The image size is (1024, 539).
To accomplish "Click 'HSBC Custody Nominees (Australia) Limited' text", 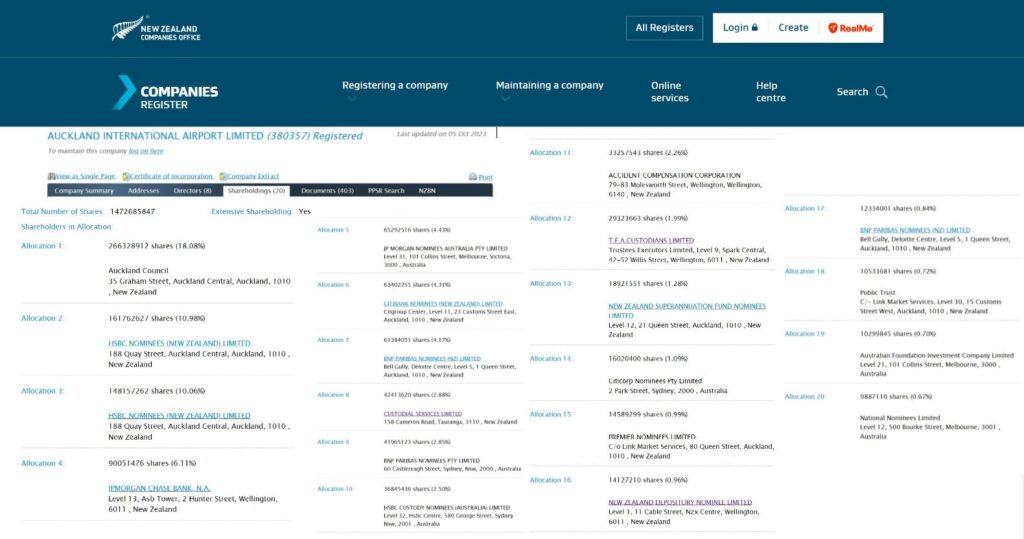I will coord(447,508).
